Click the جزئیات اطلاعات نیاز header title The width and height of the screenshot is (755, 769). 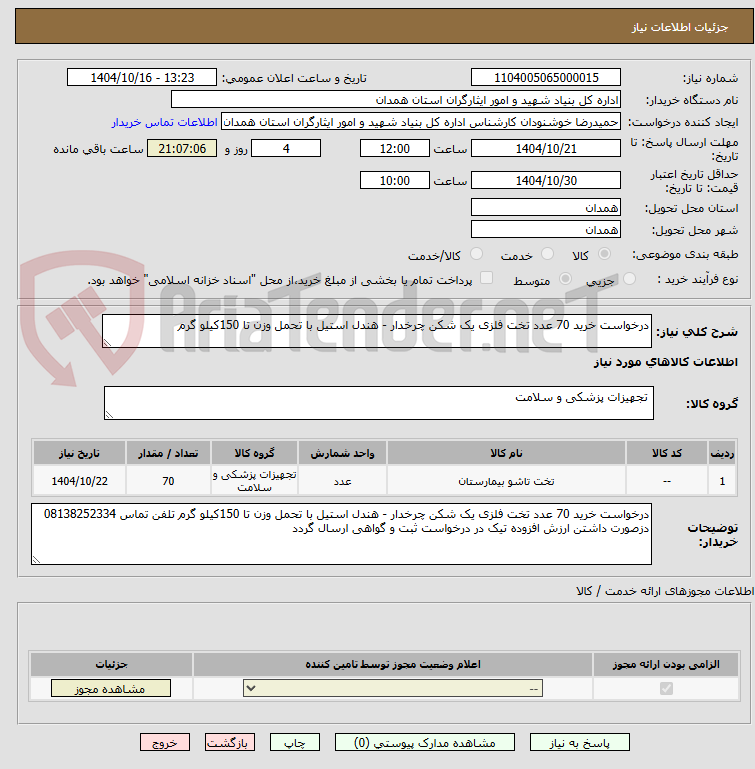tap(679, 27)
